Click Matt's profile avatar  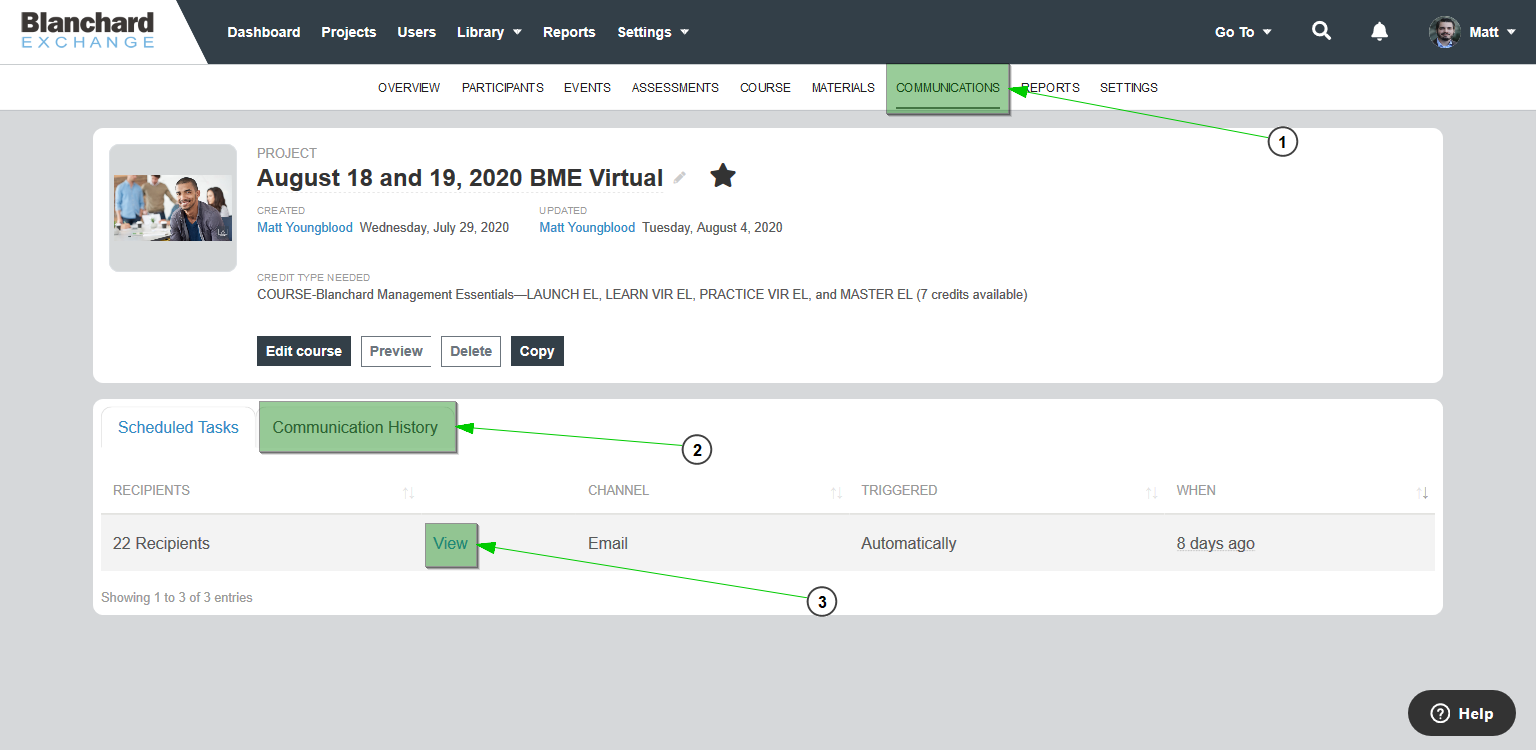point(1444,32)
